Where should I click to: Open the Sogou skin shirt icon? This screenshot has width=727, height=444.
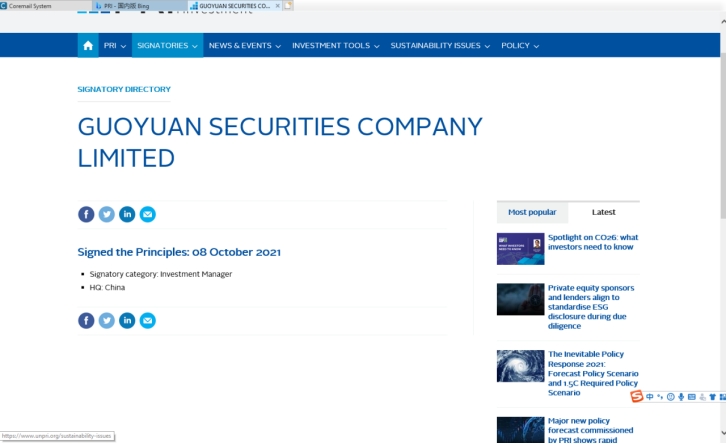713,397
